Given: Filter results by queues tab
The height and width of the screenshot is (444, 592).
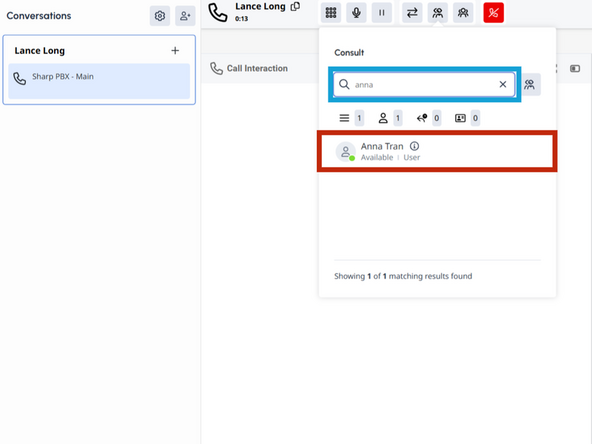Looking at the screenshot, I should [x=429, y=118].
